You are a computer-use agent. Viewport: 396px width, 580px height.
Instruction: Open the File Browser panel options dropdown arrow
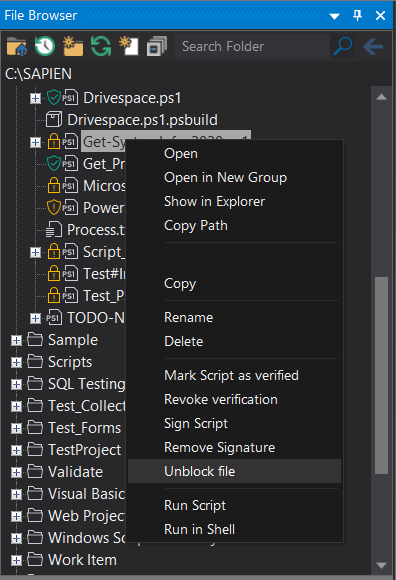(x=334, y=16)
